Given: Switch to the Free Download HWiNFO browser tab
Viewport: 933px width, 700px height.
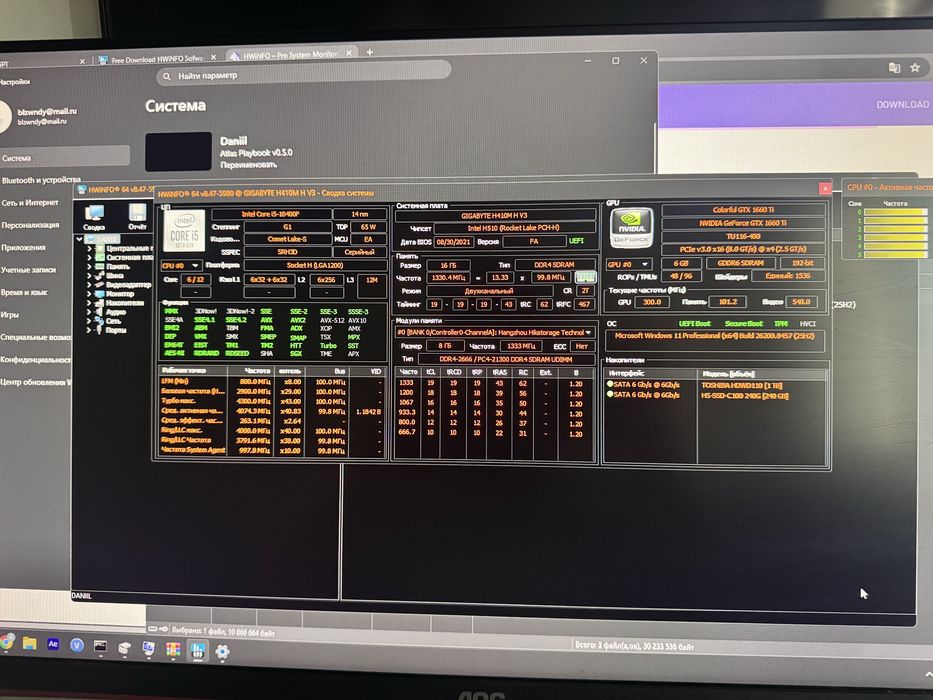Looking at the screenshot, I should point(154,60).
